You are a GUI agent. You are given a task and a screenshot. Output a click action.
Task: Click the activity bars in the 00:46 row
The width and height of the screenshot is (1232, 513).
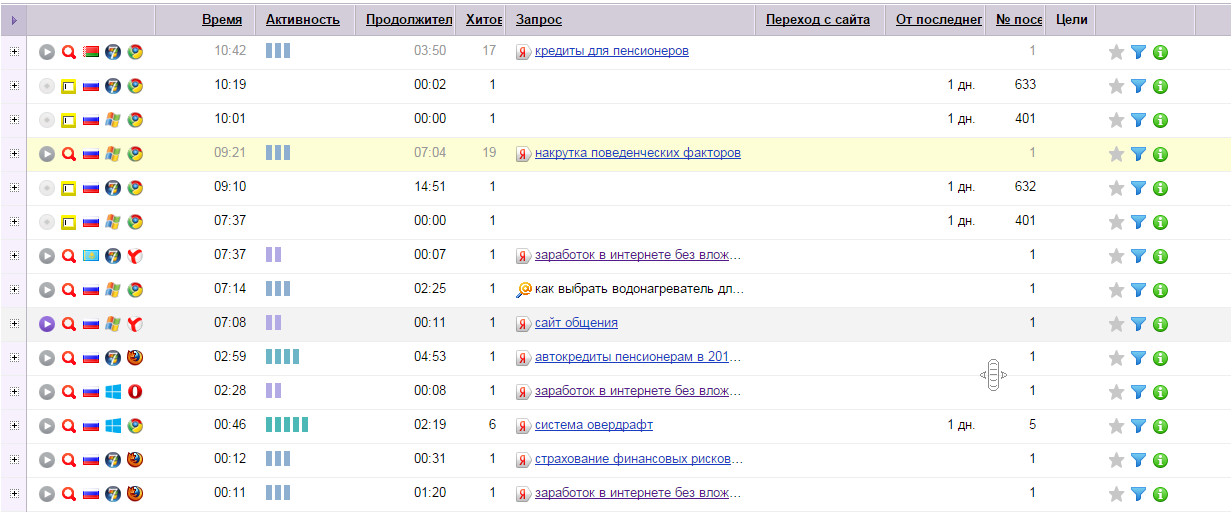click(287, 425)
